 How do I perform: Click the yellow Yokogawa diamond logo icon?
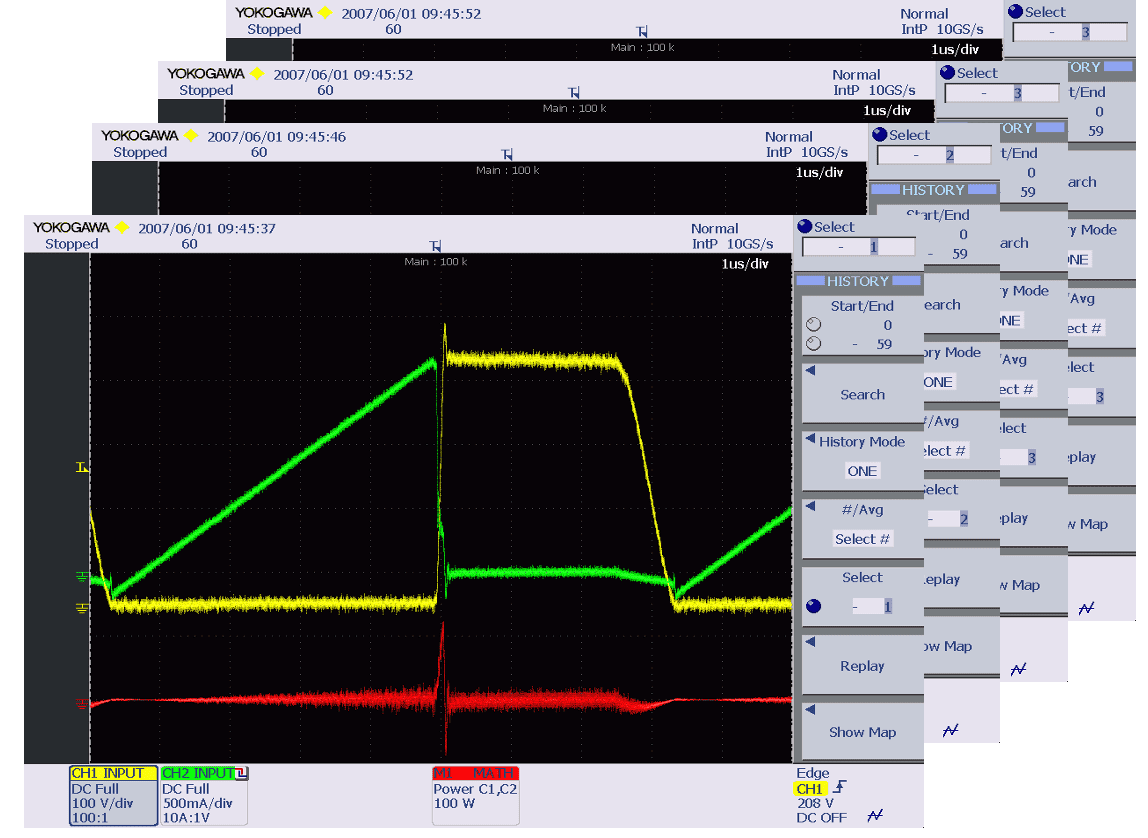(x=124, y=228)
